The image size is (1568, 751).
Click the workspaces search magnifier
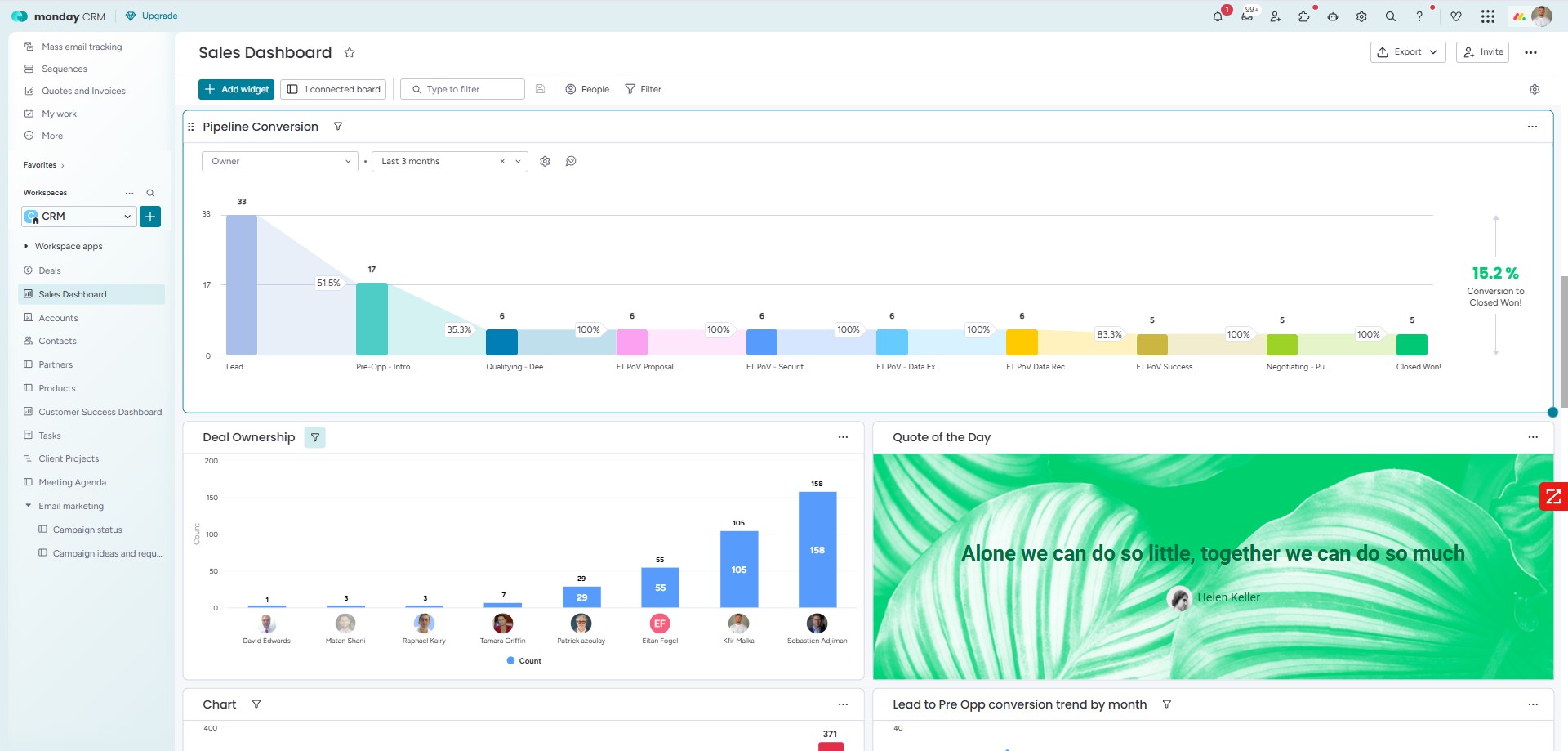click(150, 193)
